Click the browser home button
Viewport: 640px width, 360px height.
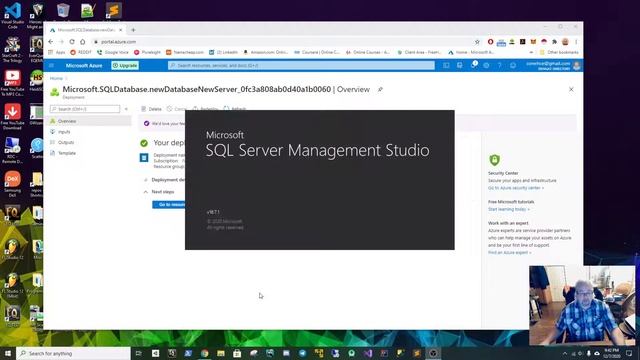[x=82, y=42]
